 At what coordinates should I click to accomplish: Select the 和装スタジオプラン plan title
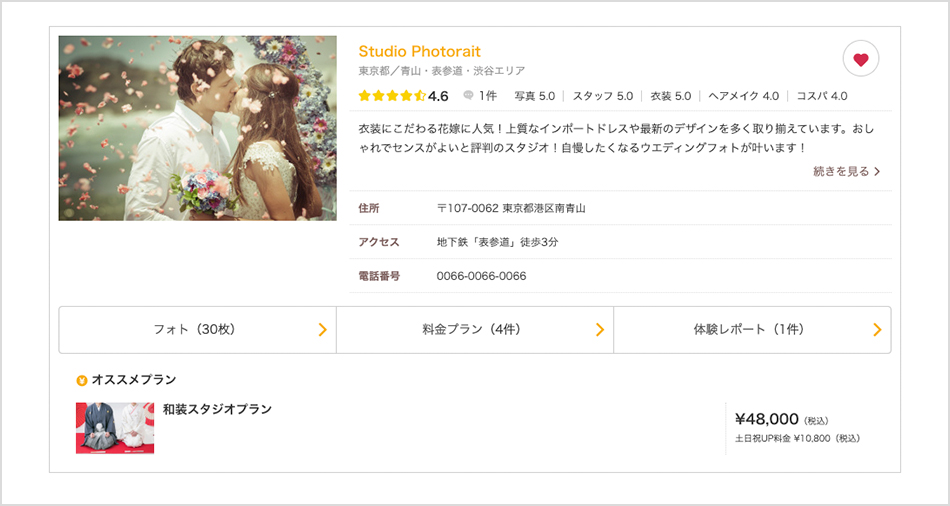click(217, 409)
